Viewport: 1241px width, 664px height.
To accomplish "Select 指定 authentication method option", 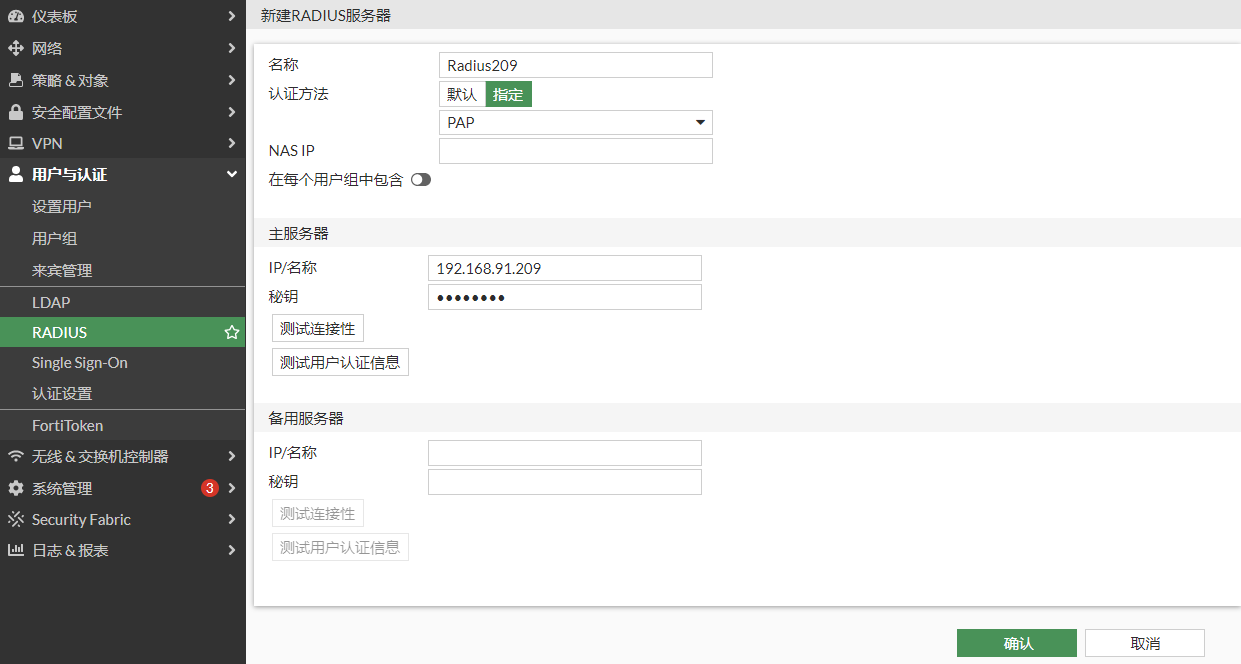I will click(x=508, y=94).
